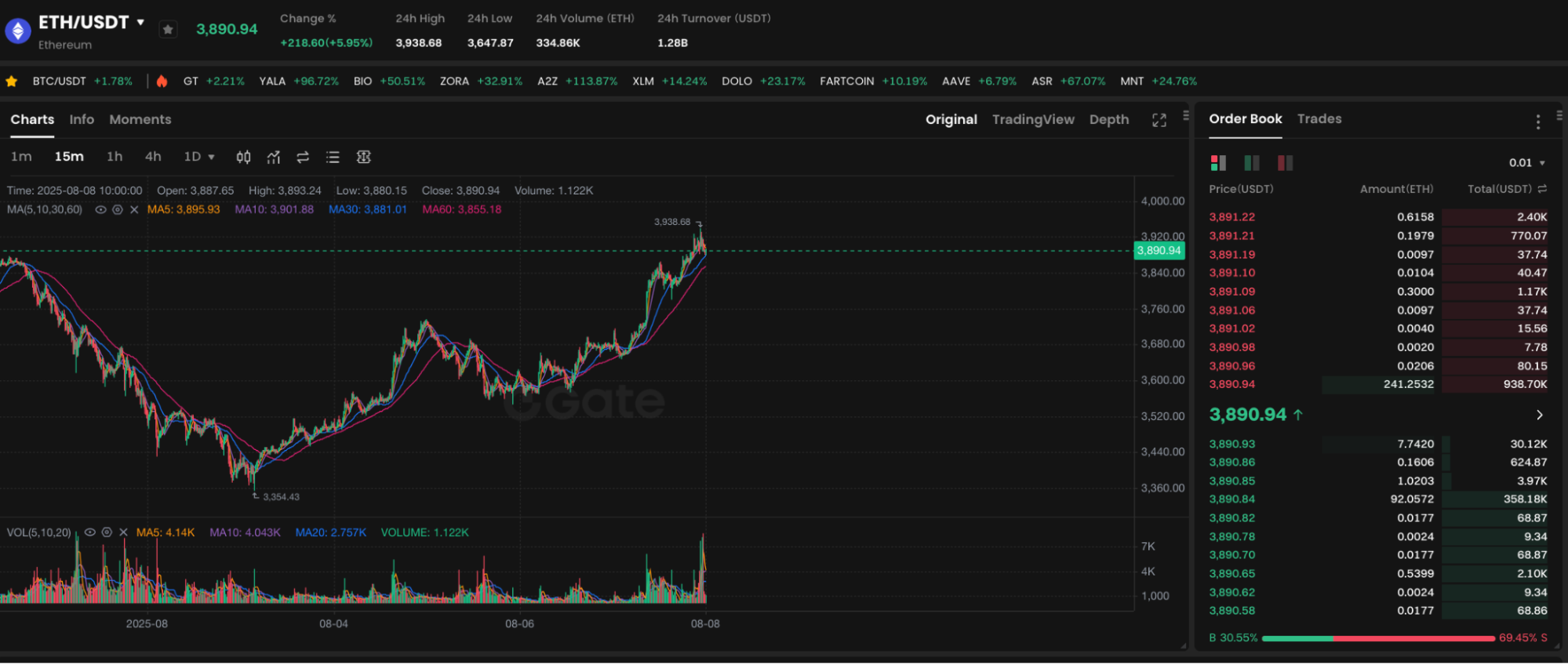
Task: Click bid price 3,890.58
Action: pos(1231,611)
